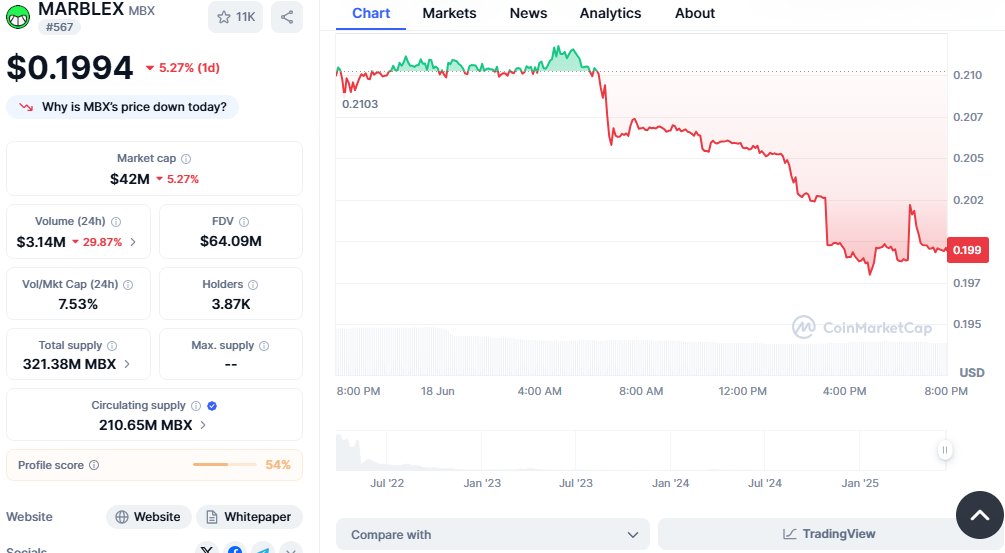This screenshot has height=553, width=1005.
Task: Open the Analytics tab
Action: 610,13
